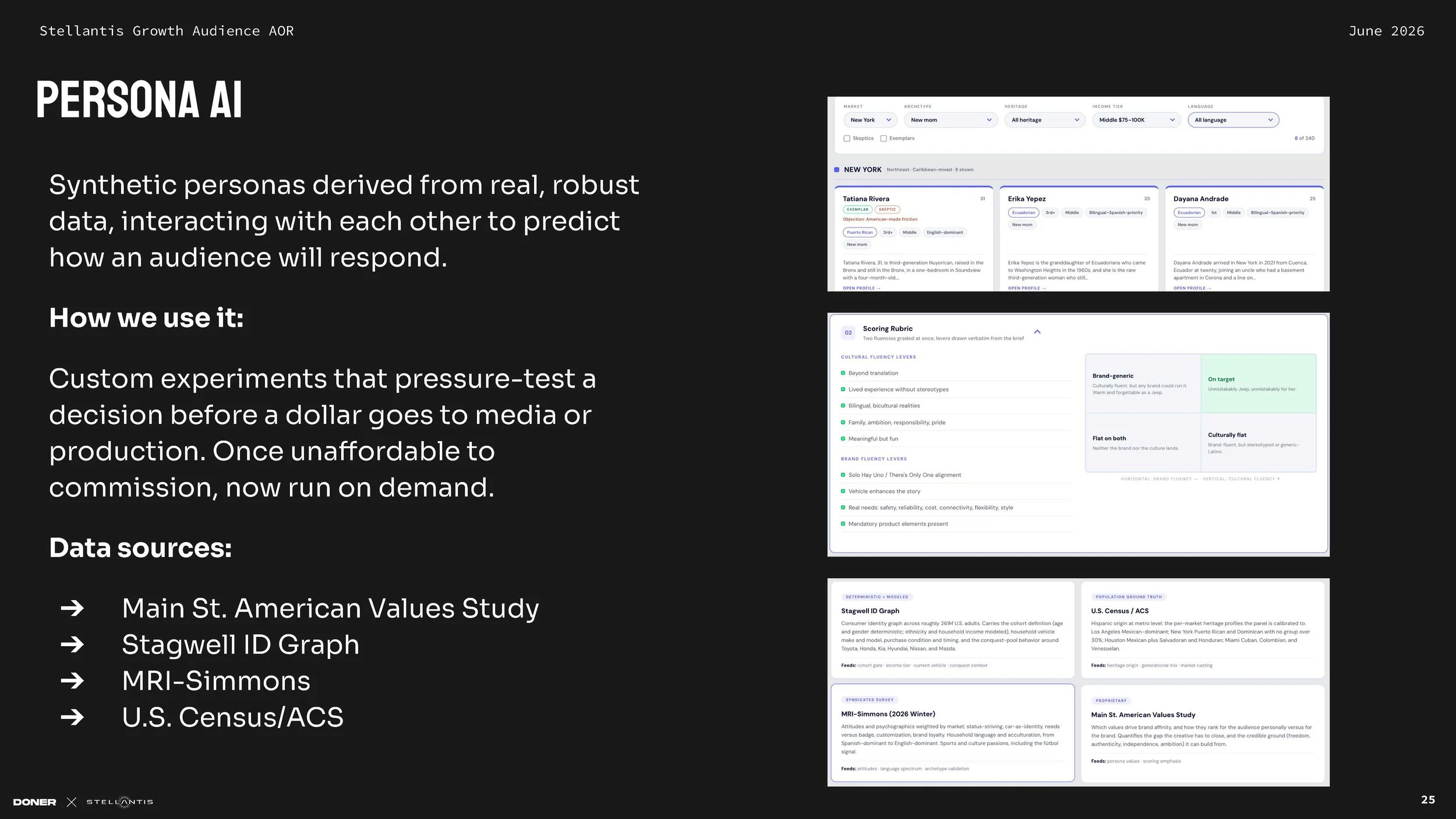Viewport: 1456px width, 819px height.
Task: Open the Income Tier dropdown Middle $75–100K
Action: click(x=1136, y=120)
